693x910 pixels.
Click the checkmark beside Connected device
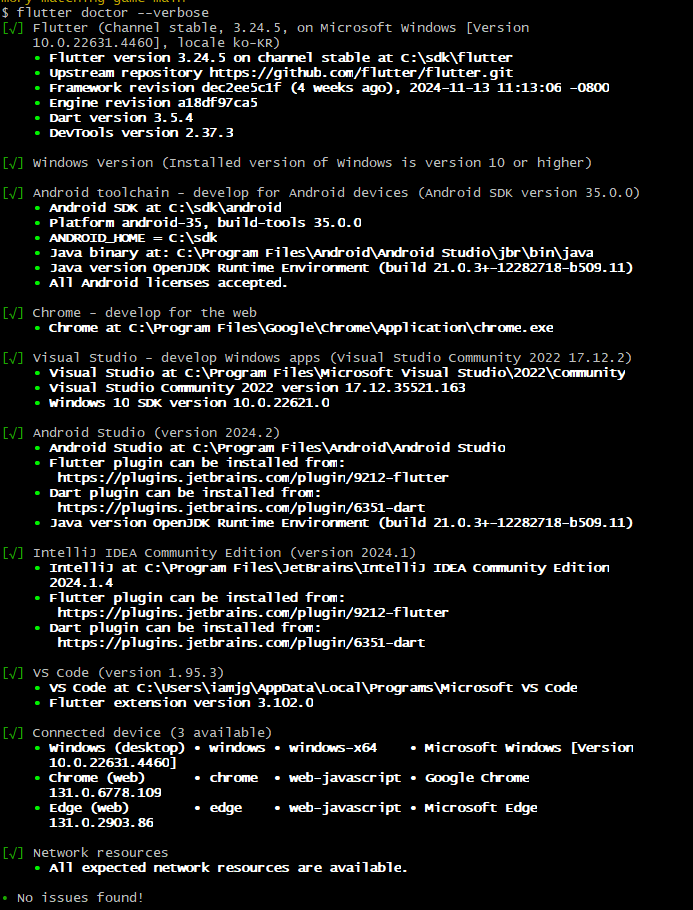[13, 733]
